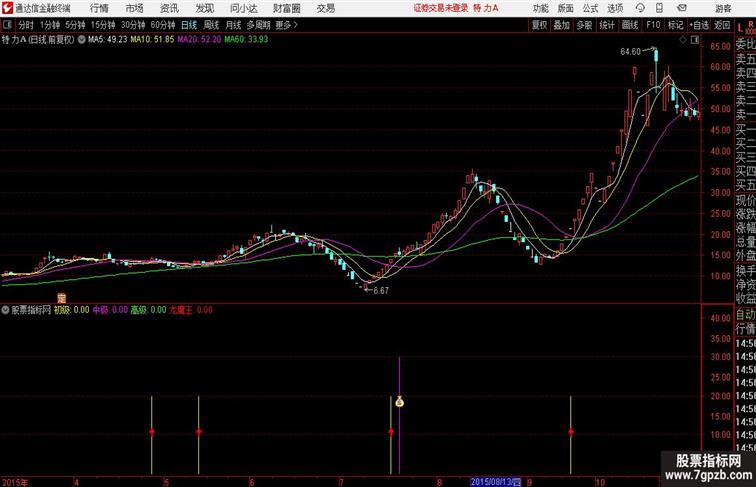Open the 选项 menu
This screenshot has height=487, width=756.
[615, 8]
